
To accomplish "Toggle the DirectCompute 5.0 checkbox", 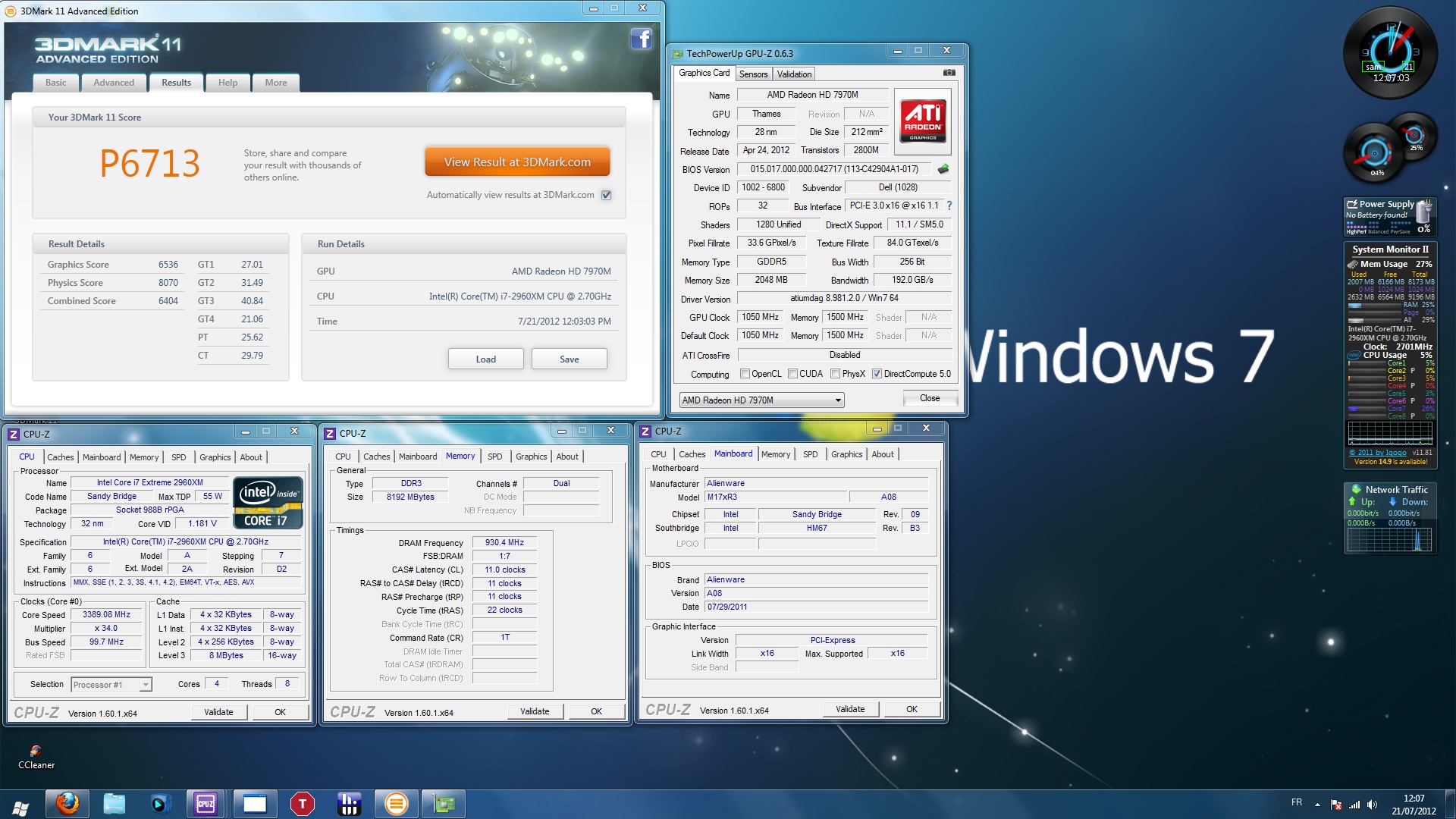I will 877,374.
